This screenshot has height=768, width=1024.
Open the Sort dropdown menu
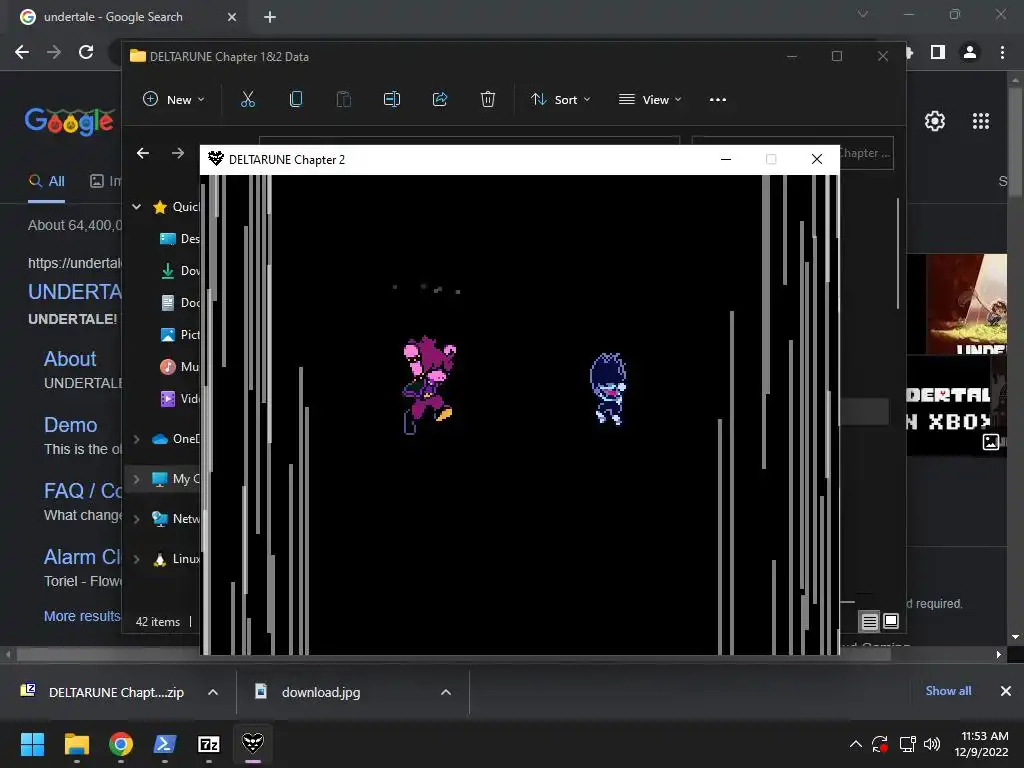click(x=560, y=99)
